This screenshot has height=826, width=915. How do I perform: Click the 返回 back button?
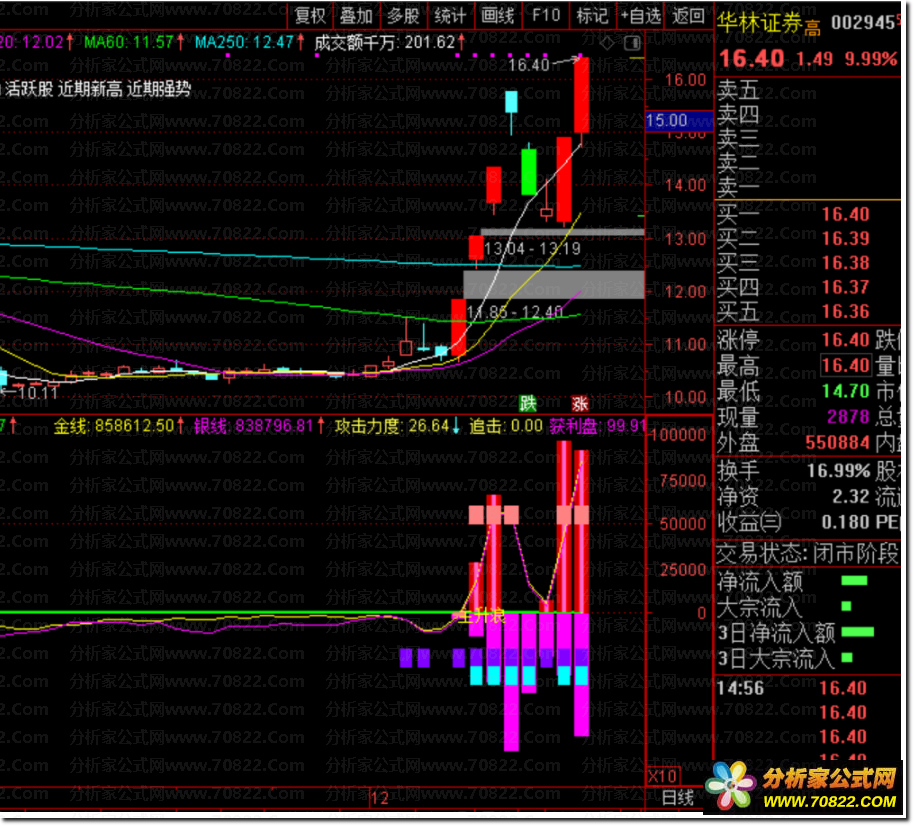689,16
